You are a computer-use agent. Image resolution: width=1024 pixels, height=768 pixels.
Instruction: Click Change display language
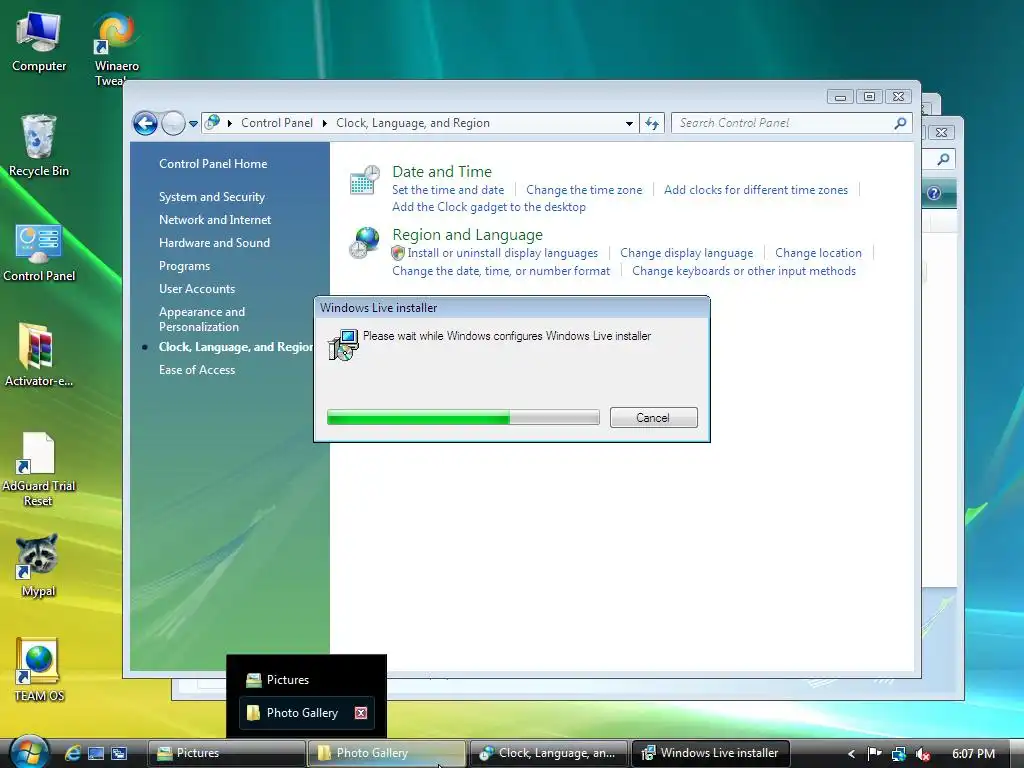686,253
